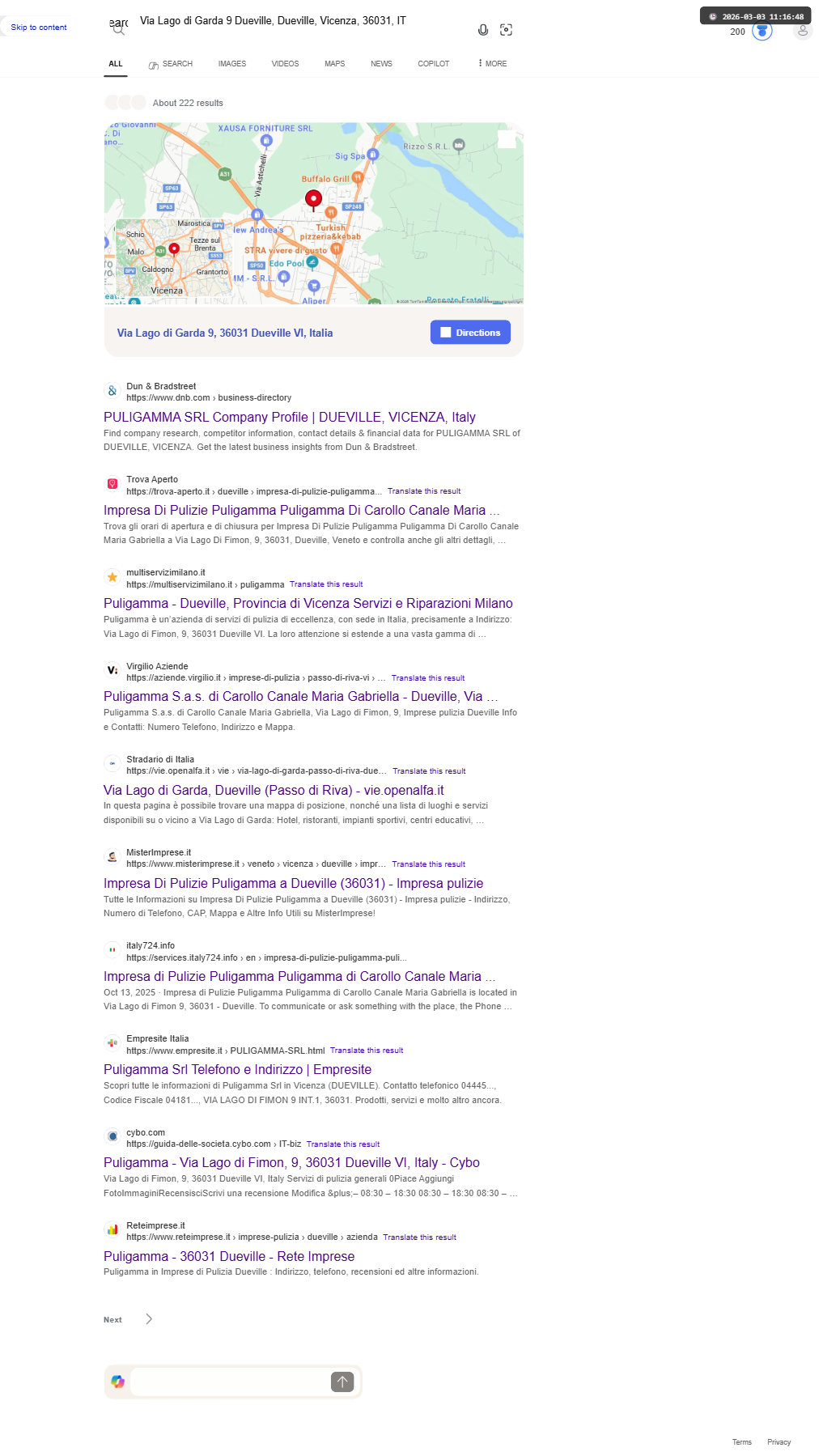Click the magnifier search icon

pyautogui.click(x=119, y=30)
